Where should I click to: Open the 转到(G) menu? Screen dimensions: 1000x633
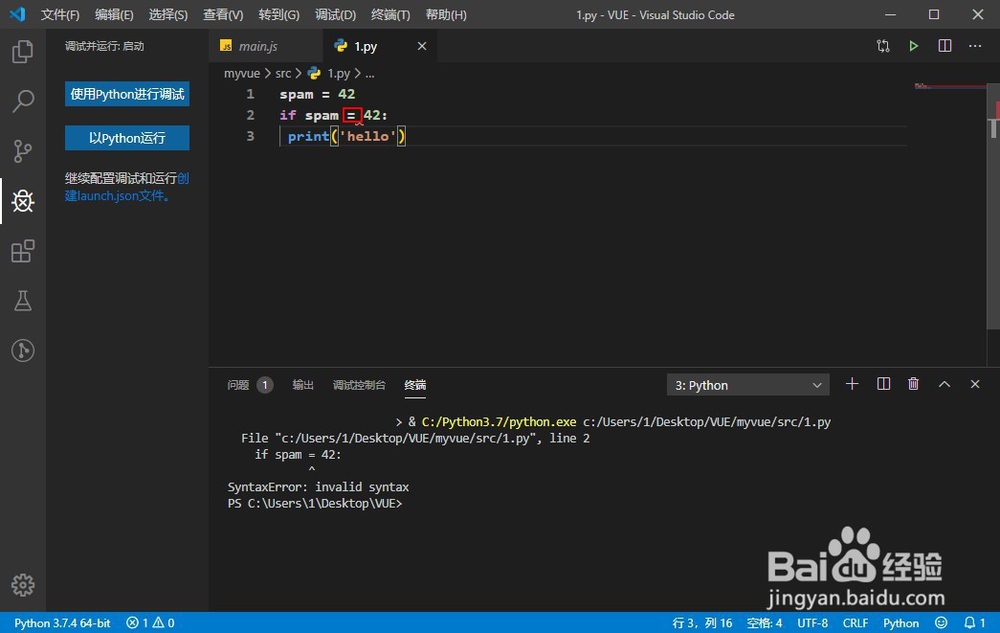279,15
